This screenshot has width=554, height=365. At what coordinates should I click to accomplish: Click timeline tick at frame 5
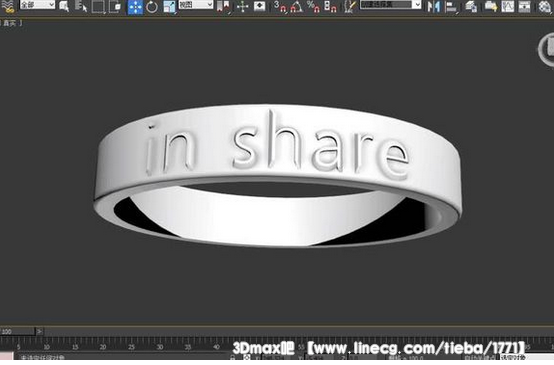coord(18,347)
